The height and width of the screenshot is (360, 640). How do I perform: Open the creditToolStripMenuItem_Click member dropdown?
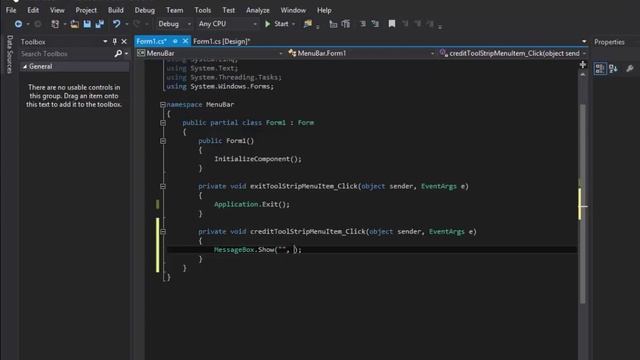point(584,53)
